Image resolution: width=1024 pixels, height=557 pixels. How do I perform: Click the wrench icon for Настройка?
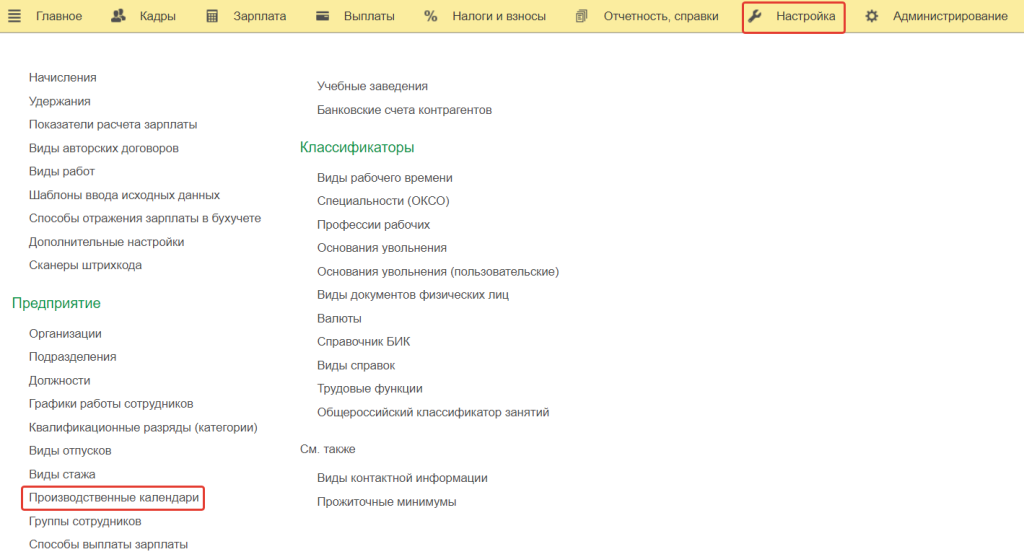point(755,16)
